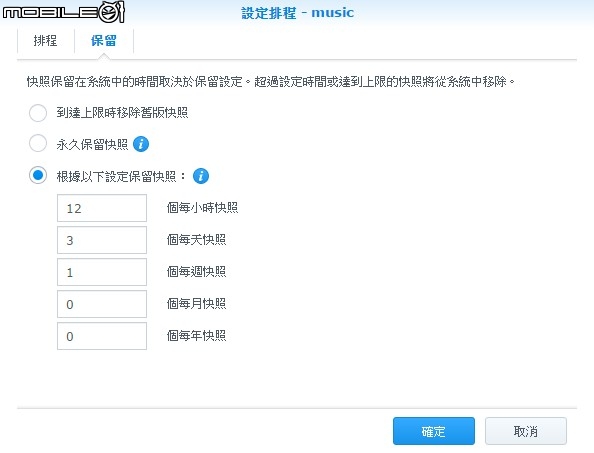
Task: Confirm settings with 確定 button
Action: click(434, 431)
